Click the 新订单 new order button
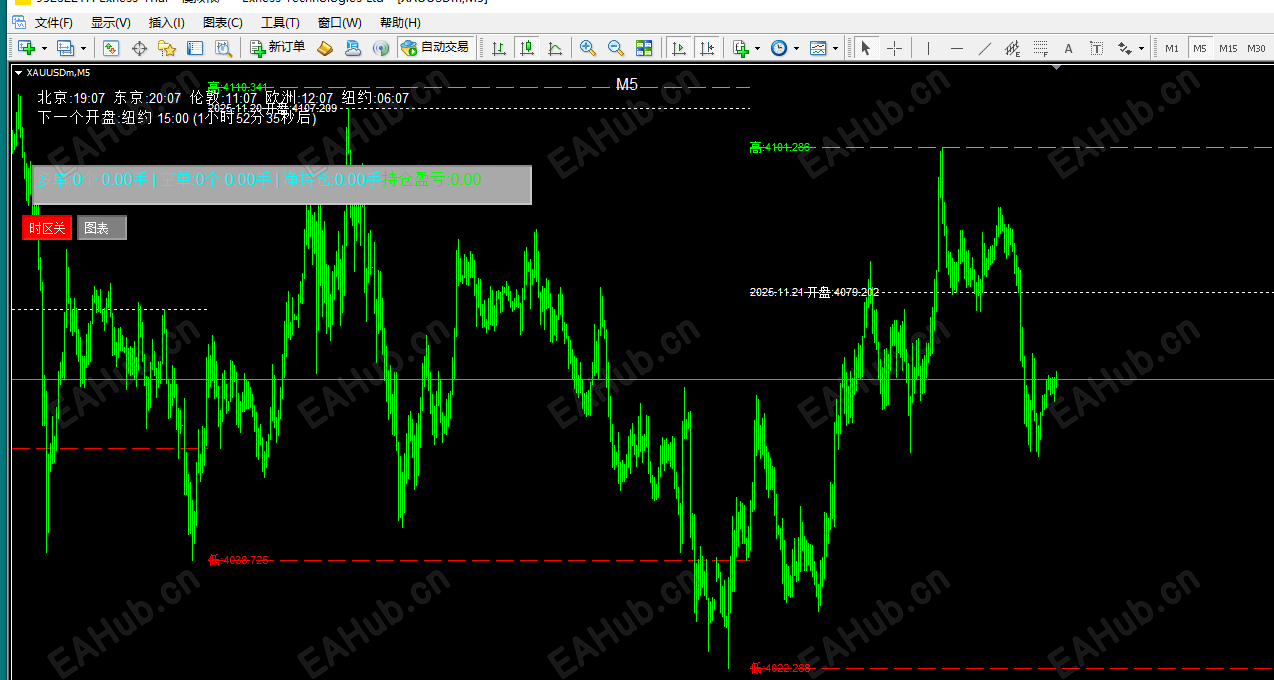Screen dimensions: 1274x680 [x=278, y=47]
